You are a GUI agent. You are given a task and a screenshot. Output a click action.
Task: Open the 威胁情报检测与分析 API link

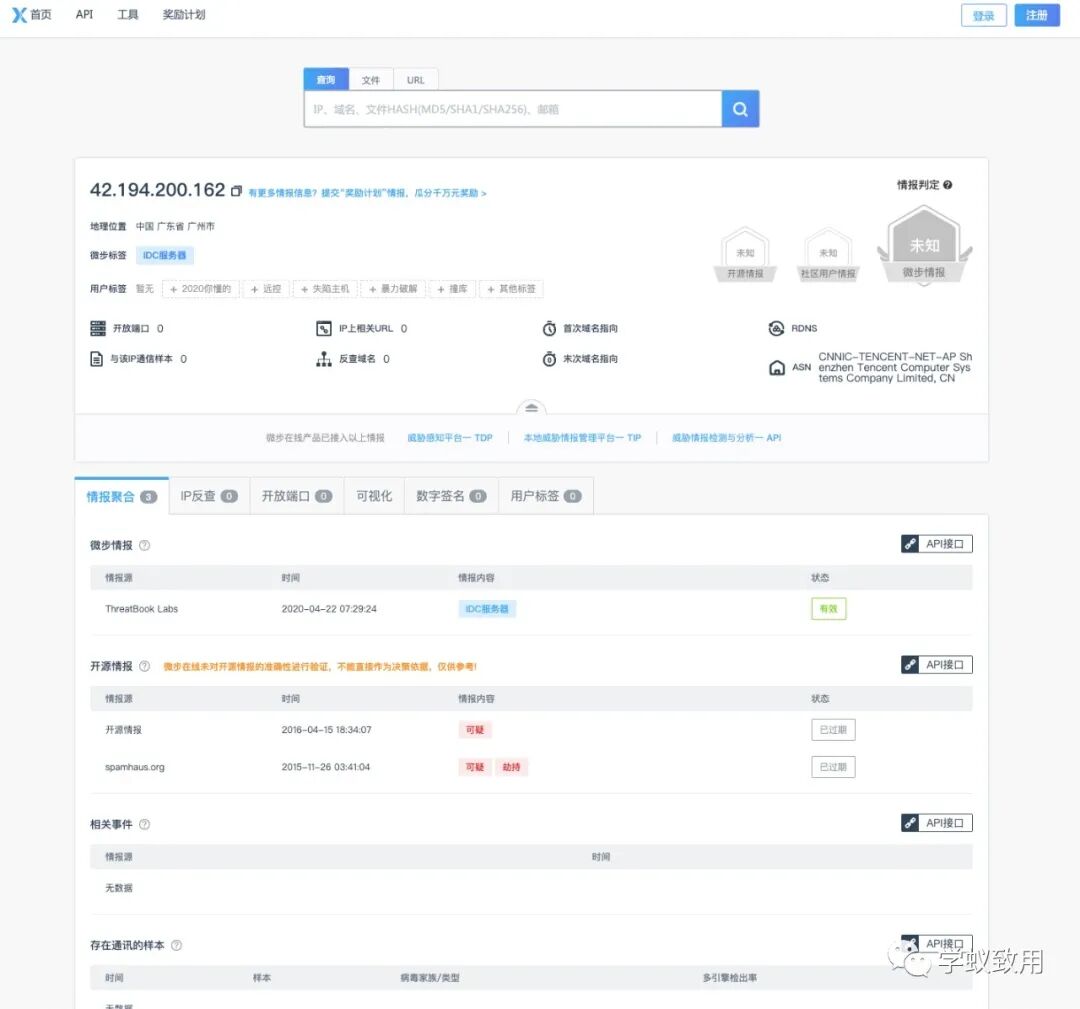point(726,438)
